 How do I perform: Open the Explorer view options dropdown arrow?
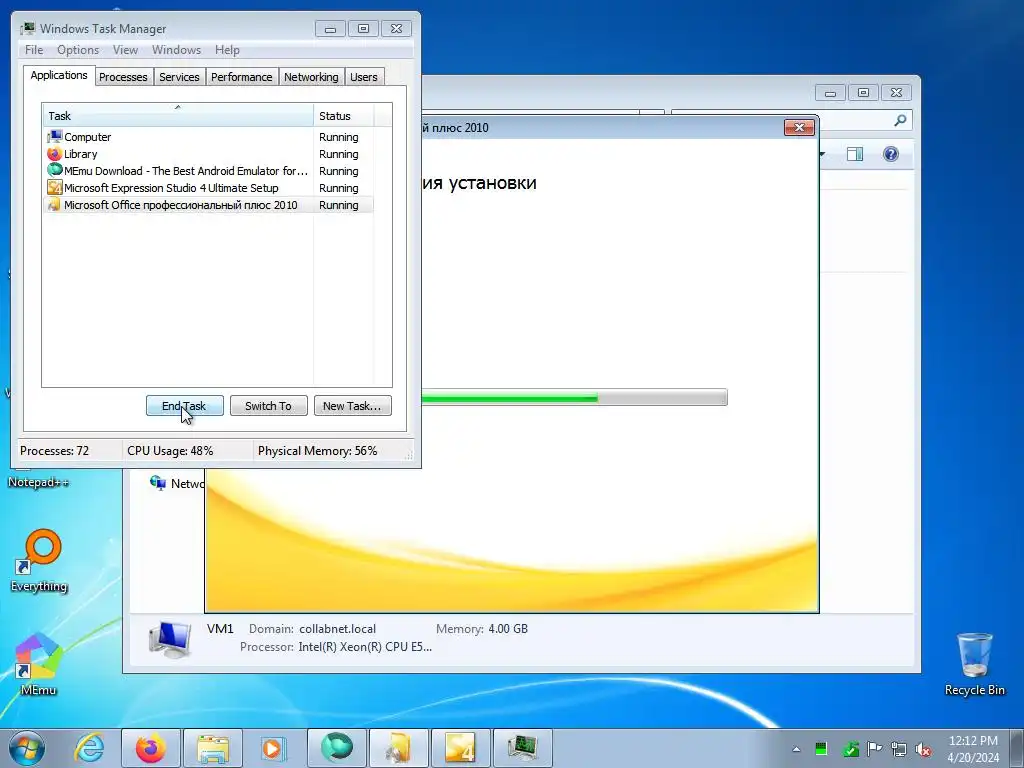822,154
